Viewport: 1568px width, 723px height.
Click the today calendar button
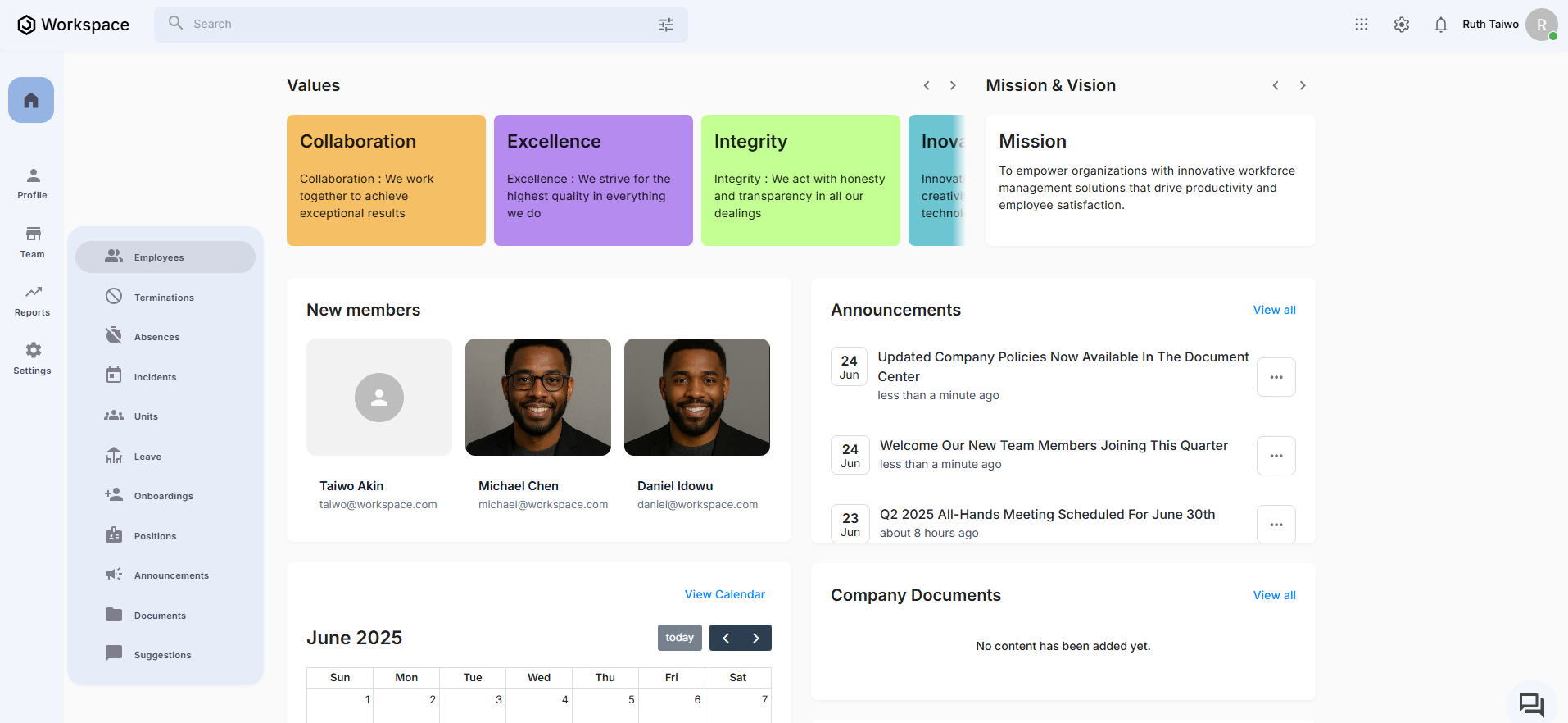tap(679, 638)
